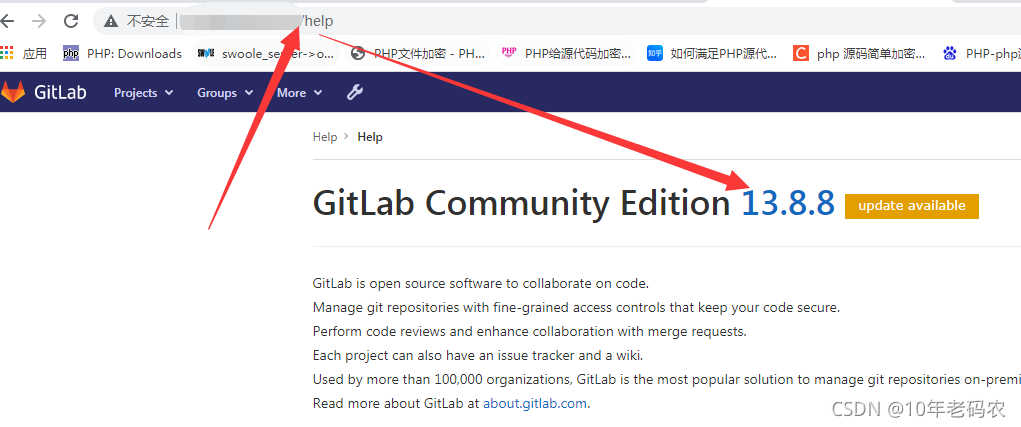This screenshot has width=1021, height=427.
Task: Click line 'Manage git repositories with fine-grained'
Action: [576, 308]
